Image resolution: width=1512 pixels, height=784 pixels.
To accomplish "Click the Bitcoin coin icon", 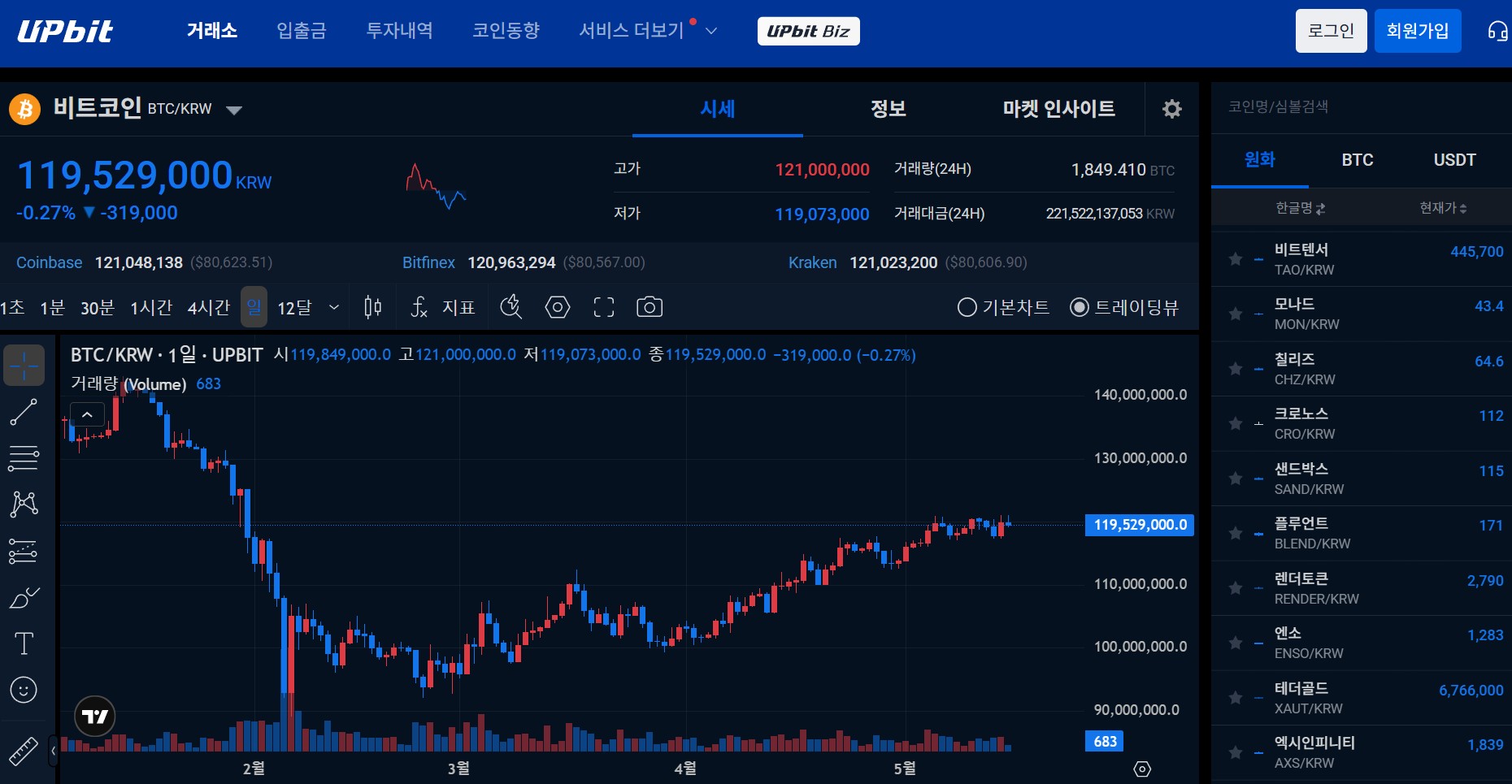I will [25, 109].
